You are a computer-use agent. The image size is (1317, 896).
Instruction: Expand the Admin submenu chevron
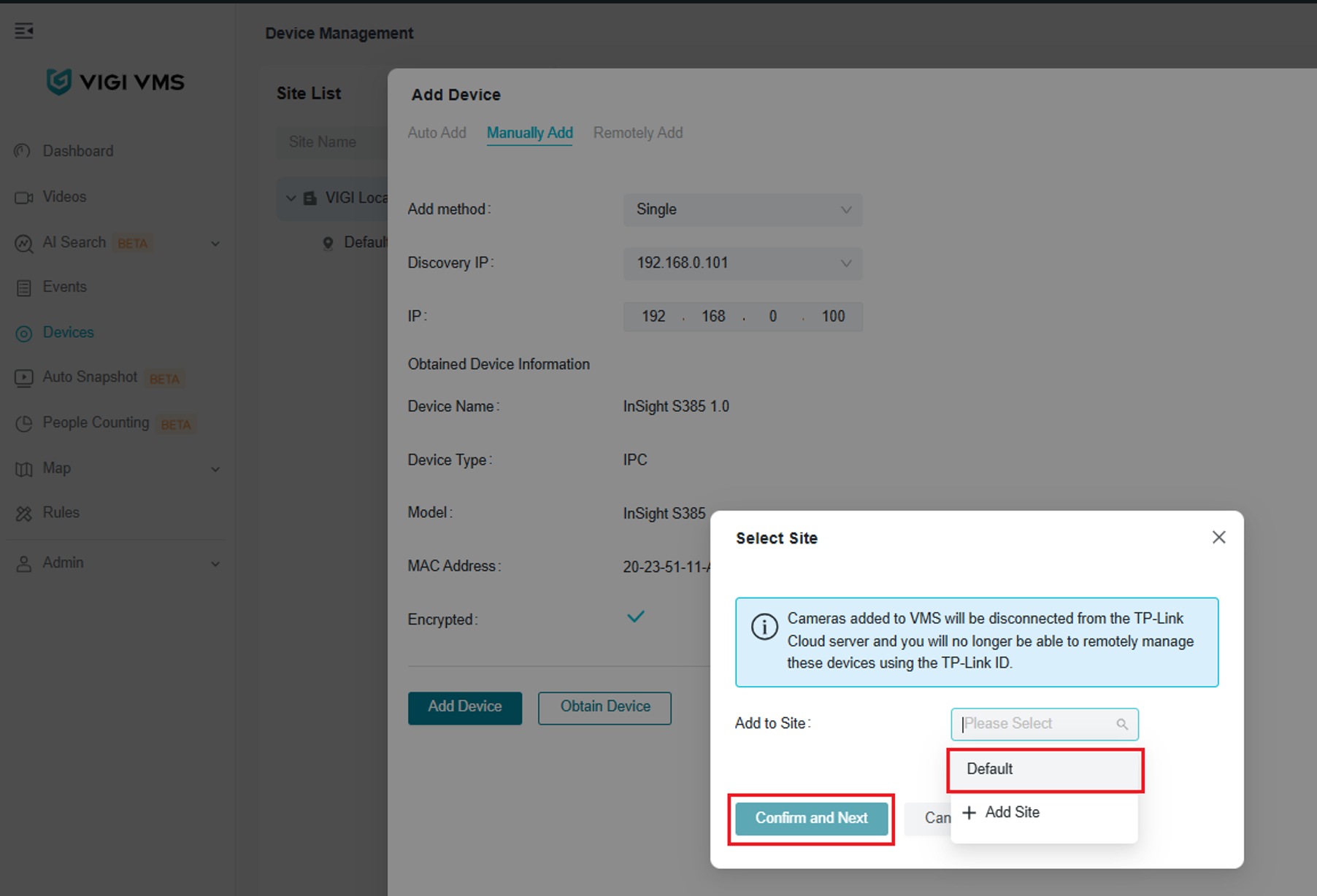pyautogui.click(x=215, y=564)
